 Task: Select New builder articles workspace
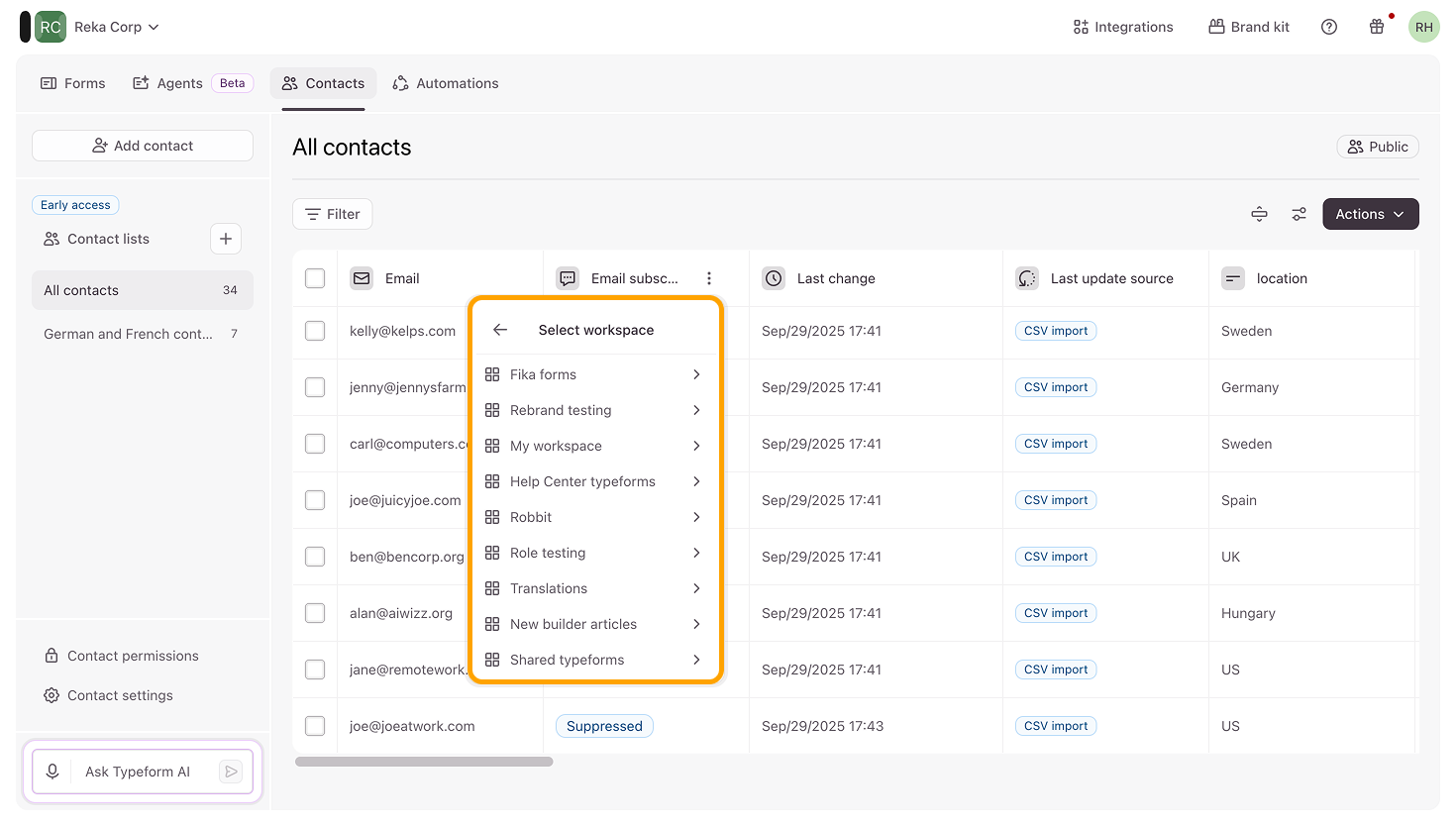pos(595,624)
